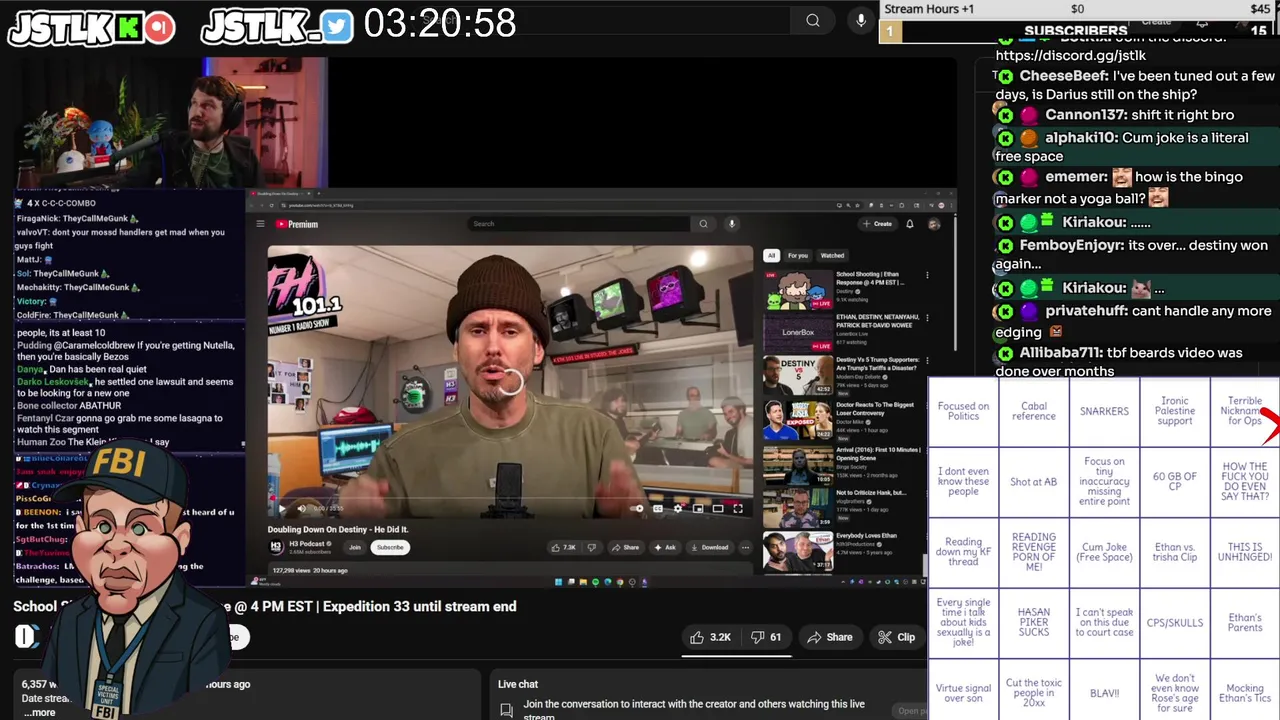Image resolution: width=1280 pixels, height=720 pixels.
Task: Switch the video to miniplayer
Action: coord(698,508)
